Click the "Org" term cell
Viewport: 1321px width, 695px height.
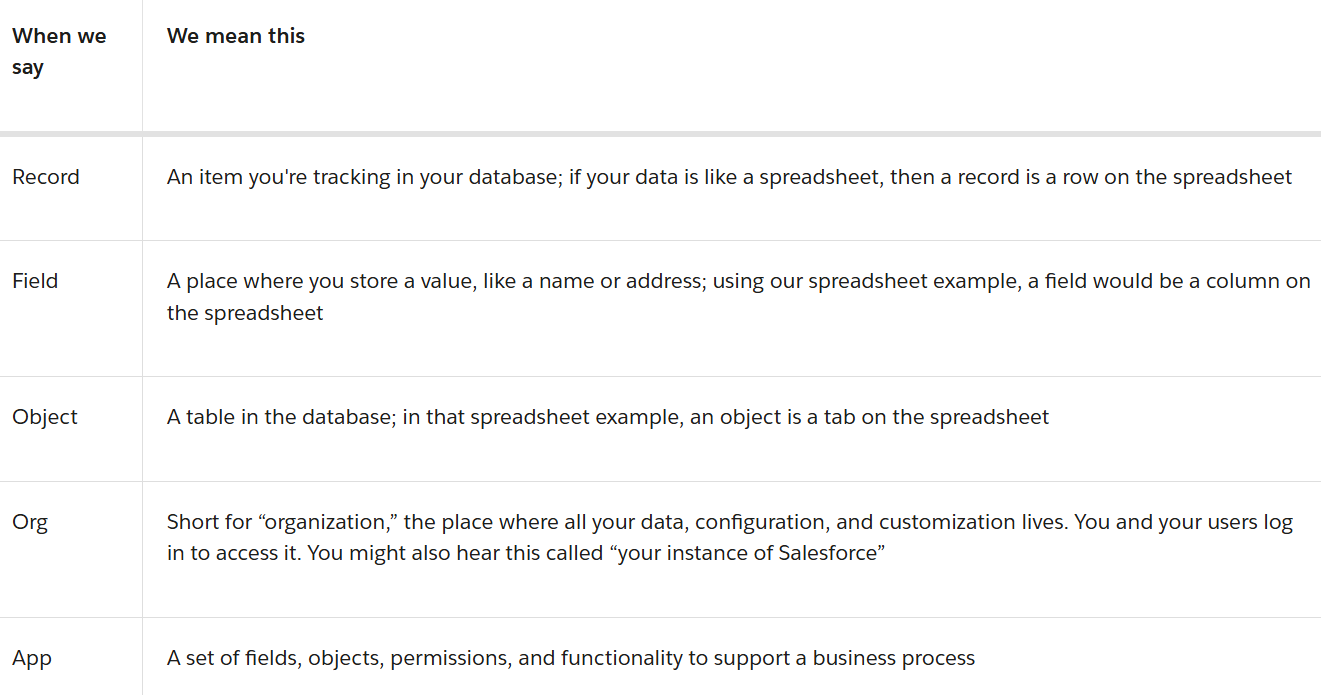click(30, 522)
